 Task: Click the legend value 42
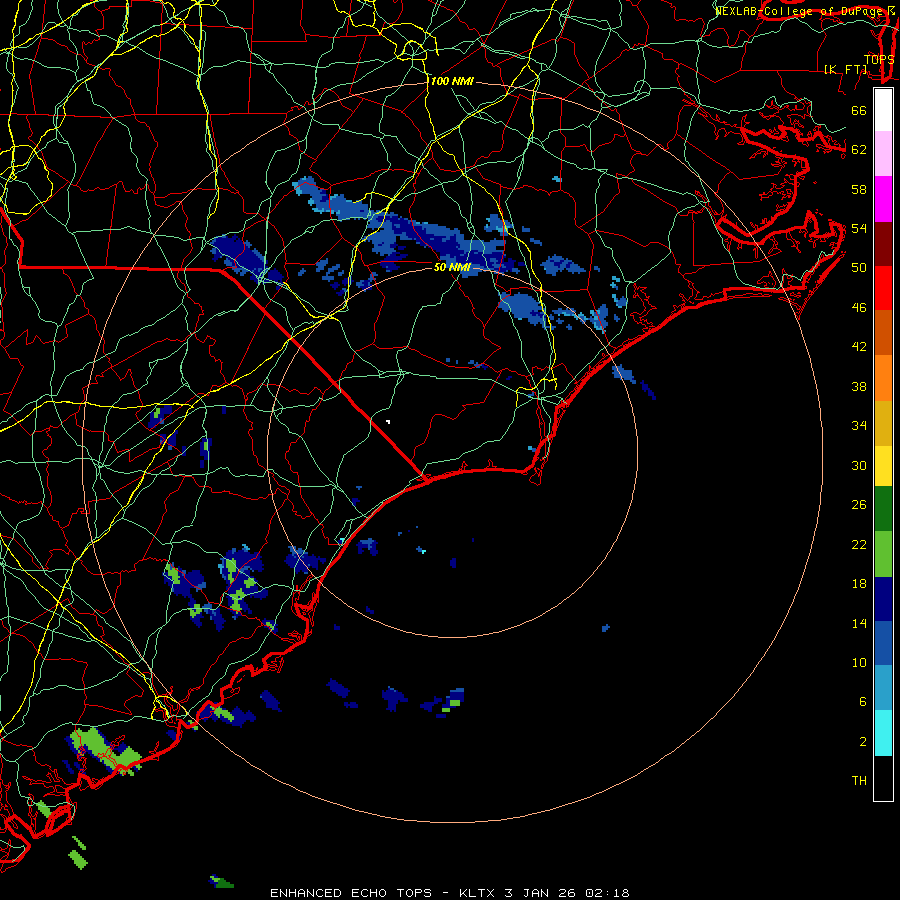[859, 347]
